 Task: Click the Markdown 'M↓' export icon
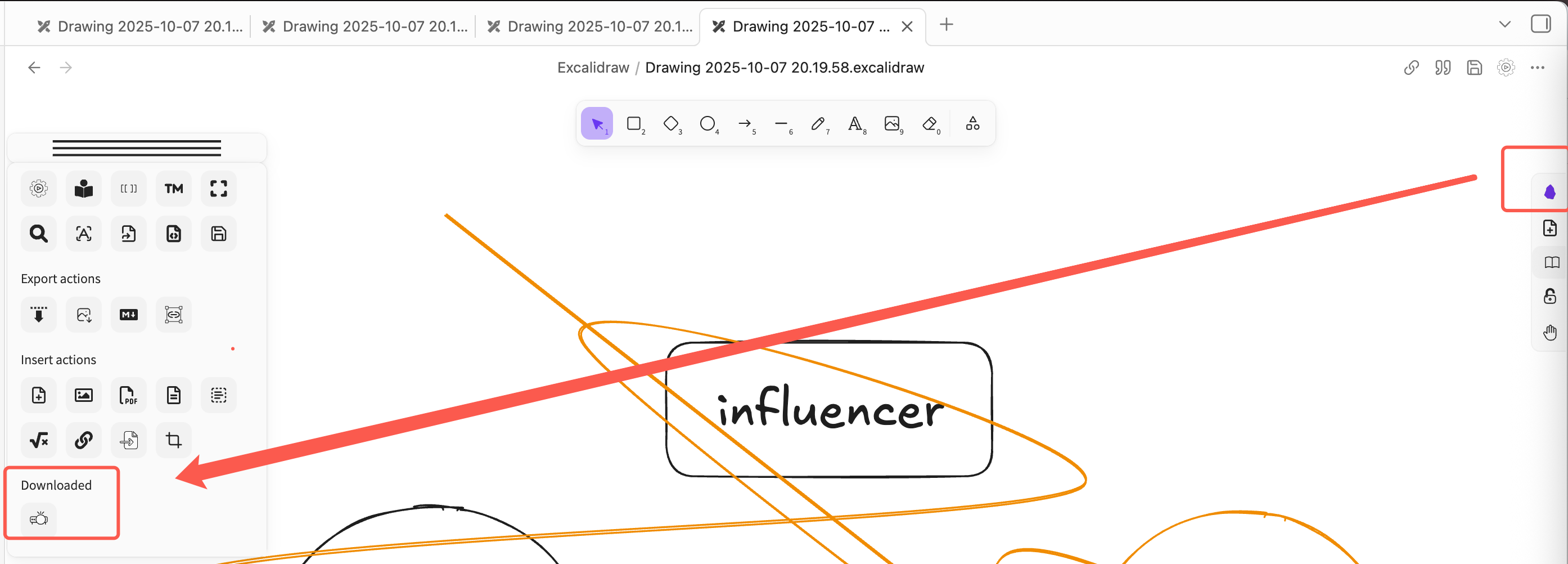pos(128,315)
